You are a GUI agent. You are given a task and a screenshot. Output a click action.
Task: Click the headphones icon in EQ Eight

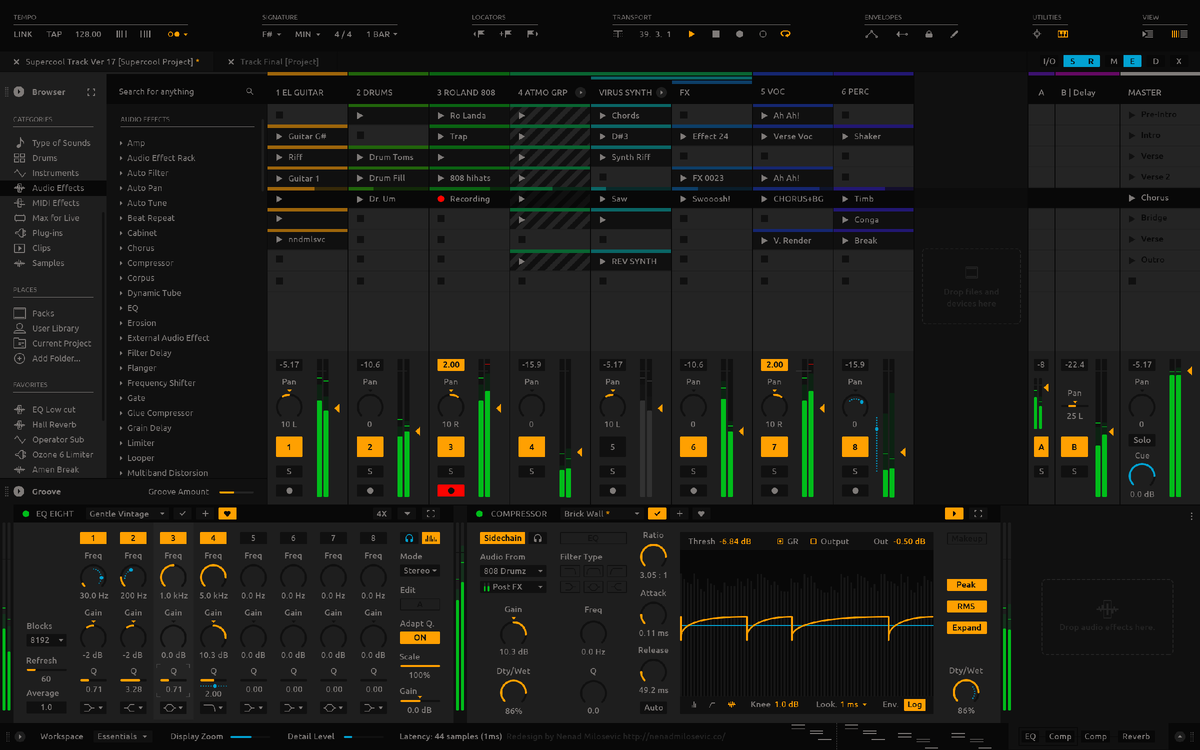(x=410, y=540)
